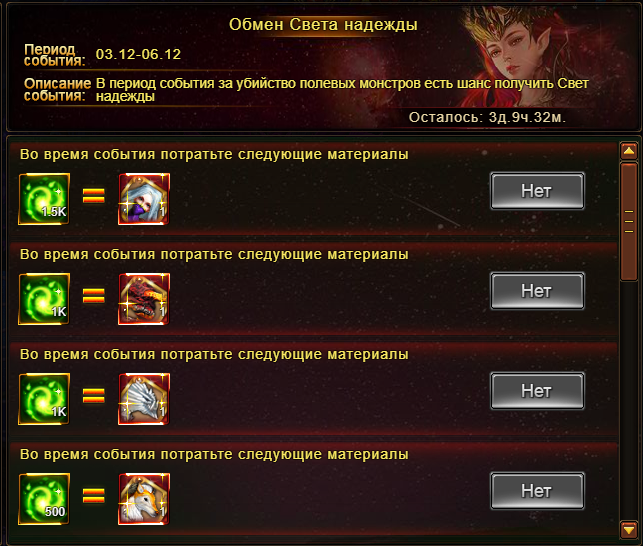Click the Осталось remaining time text
Image resolution: width=643 pixels, height=546 pixels.
(x=487, y=118)
